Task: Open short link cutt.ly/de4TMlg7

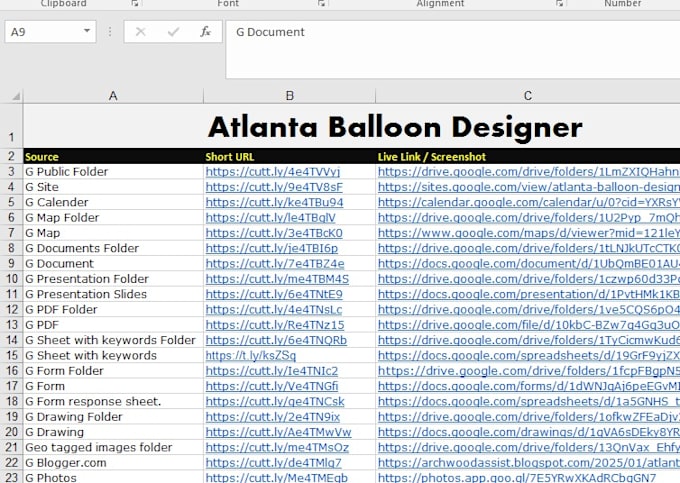Action: [x=274, y=463]
